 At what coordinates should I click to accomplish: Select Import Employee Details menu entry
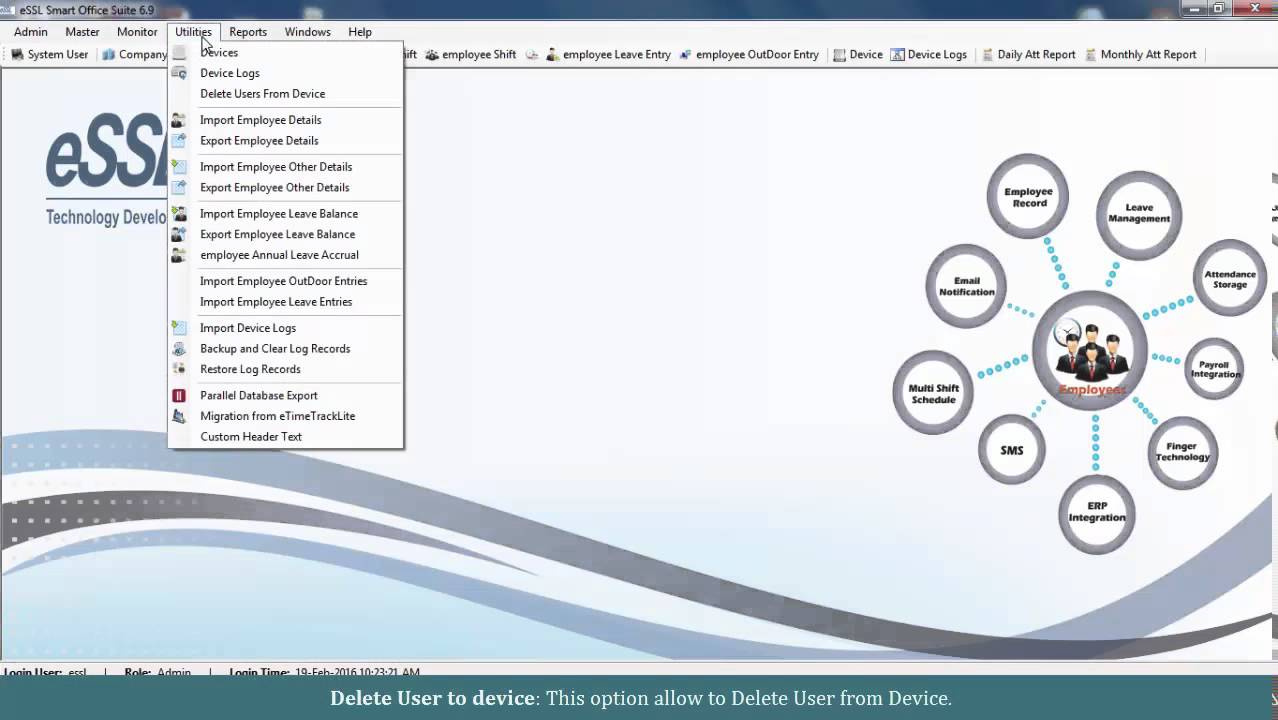286,120
